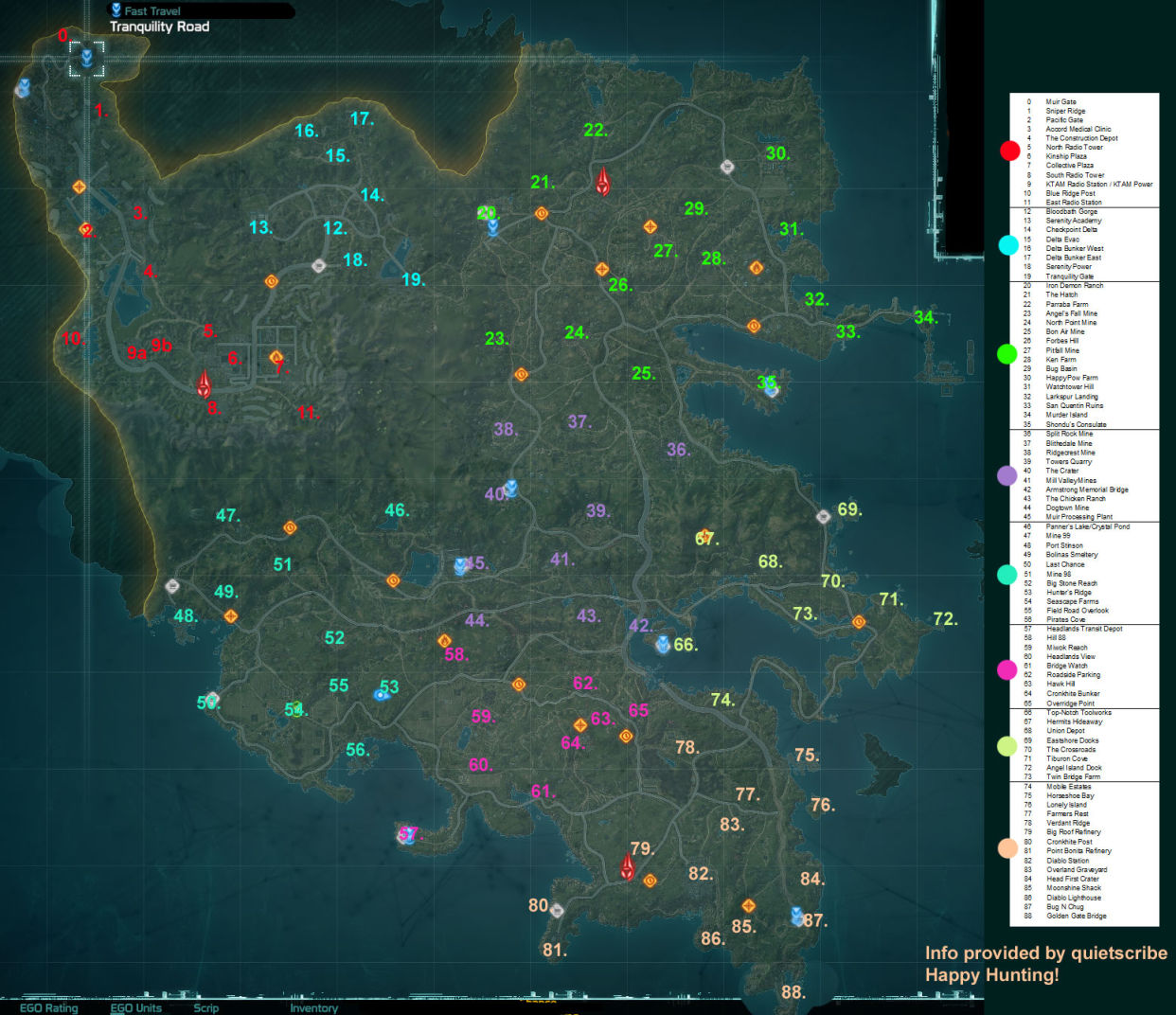Click the fast travel icon next to marker 45
This screenshot has height=1015, width=1176.
[x=461, y=566]
